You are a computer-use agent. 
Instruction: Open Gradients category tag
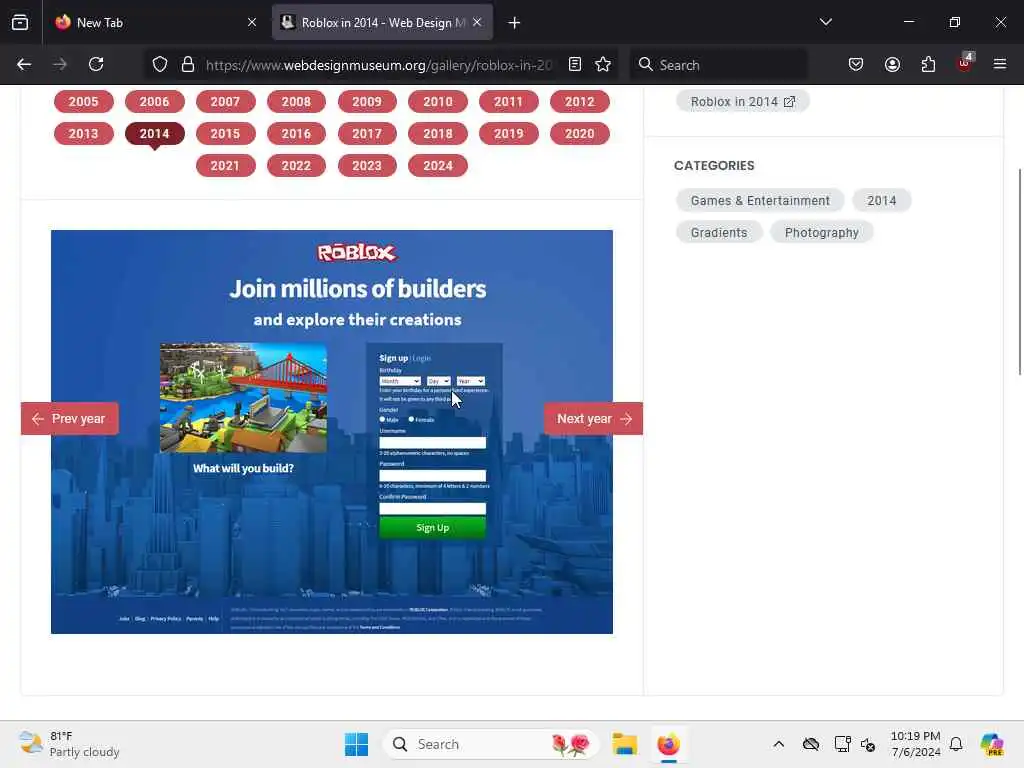tap(719, 232)
